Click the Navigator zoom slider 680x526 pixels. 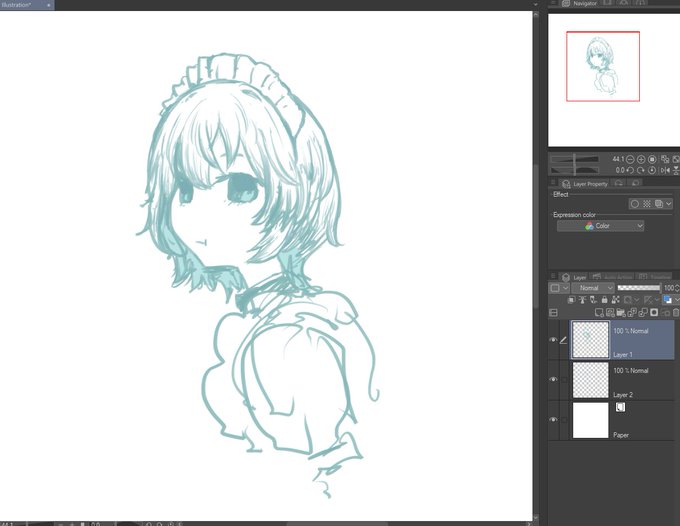[x=574, y=159]
